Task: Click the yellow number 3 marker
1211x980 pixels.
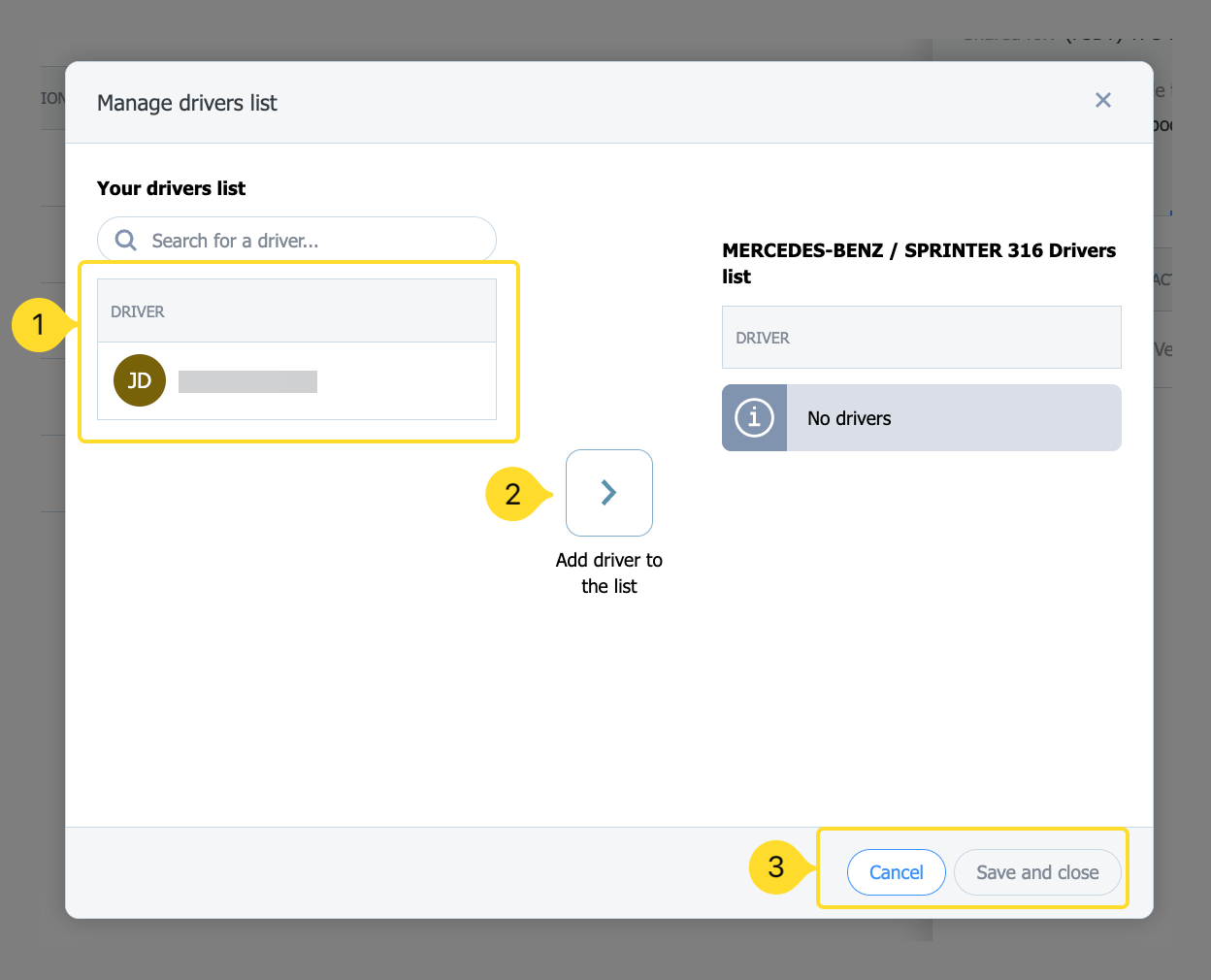Action: [x=775, y=866]
